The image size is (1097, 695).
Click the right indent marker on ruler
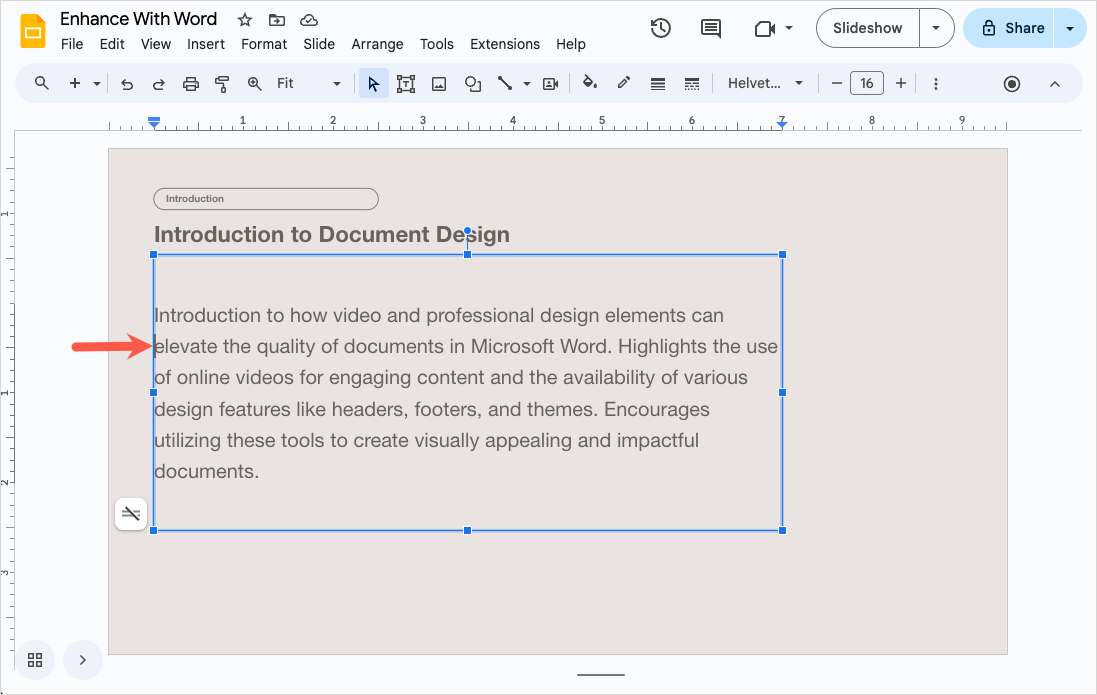point(782,123)
